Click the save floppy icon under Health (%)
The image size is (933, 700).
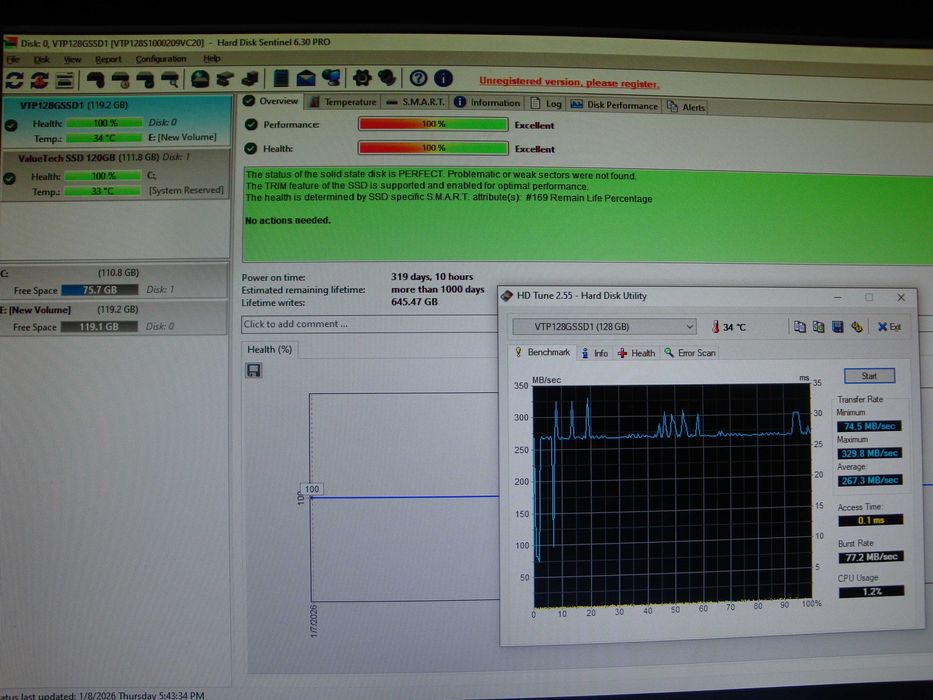[253, 370]
